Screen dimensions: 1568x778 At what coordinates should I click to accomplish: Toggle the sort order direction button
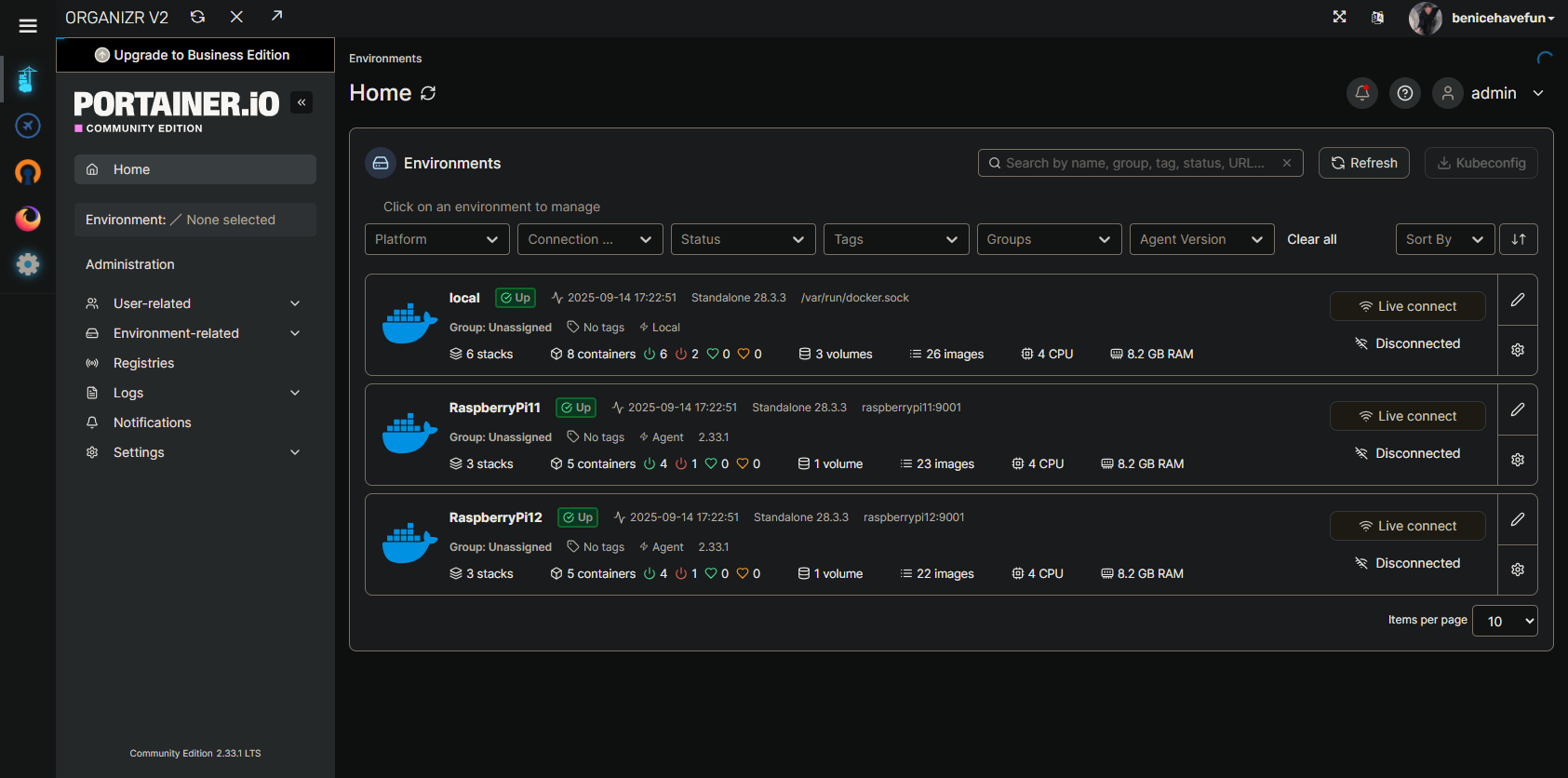tap(1518, 239)
